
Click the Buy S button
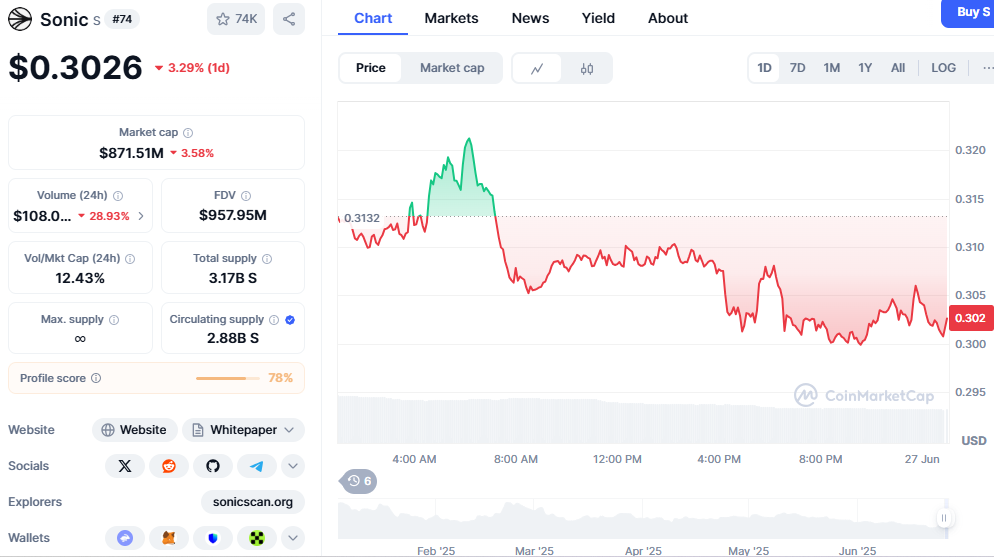968,13
